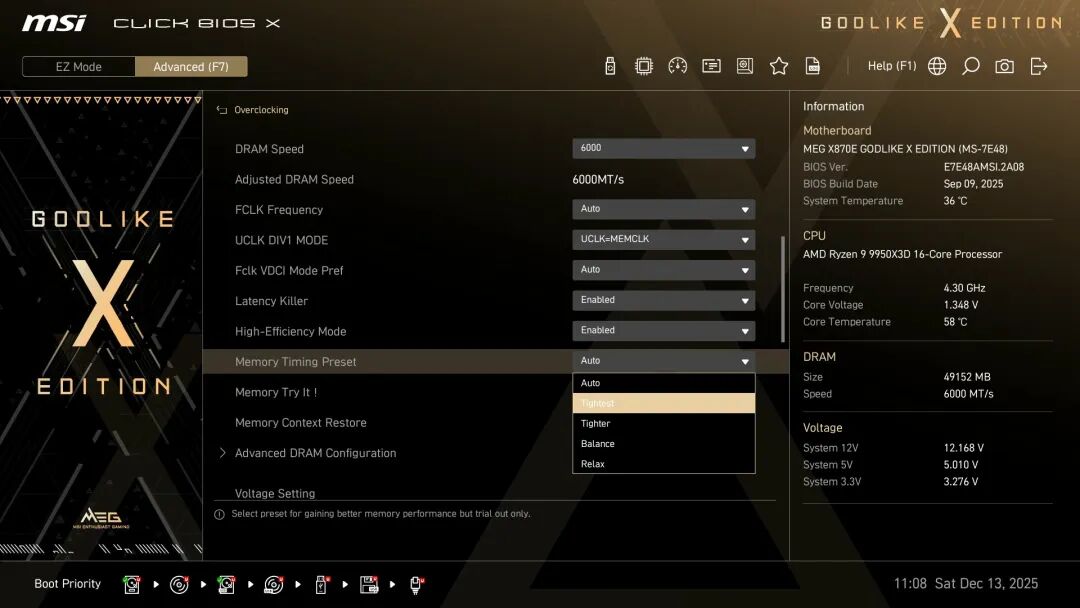Click the DRAM size 49152 MB value
This screenshot has width=1080, height=608.
pyautogui.click(x=967, y=377)
